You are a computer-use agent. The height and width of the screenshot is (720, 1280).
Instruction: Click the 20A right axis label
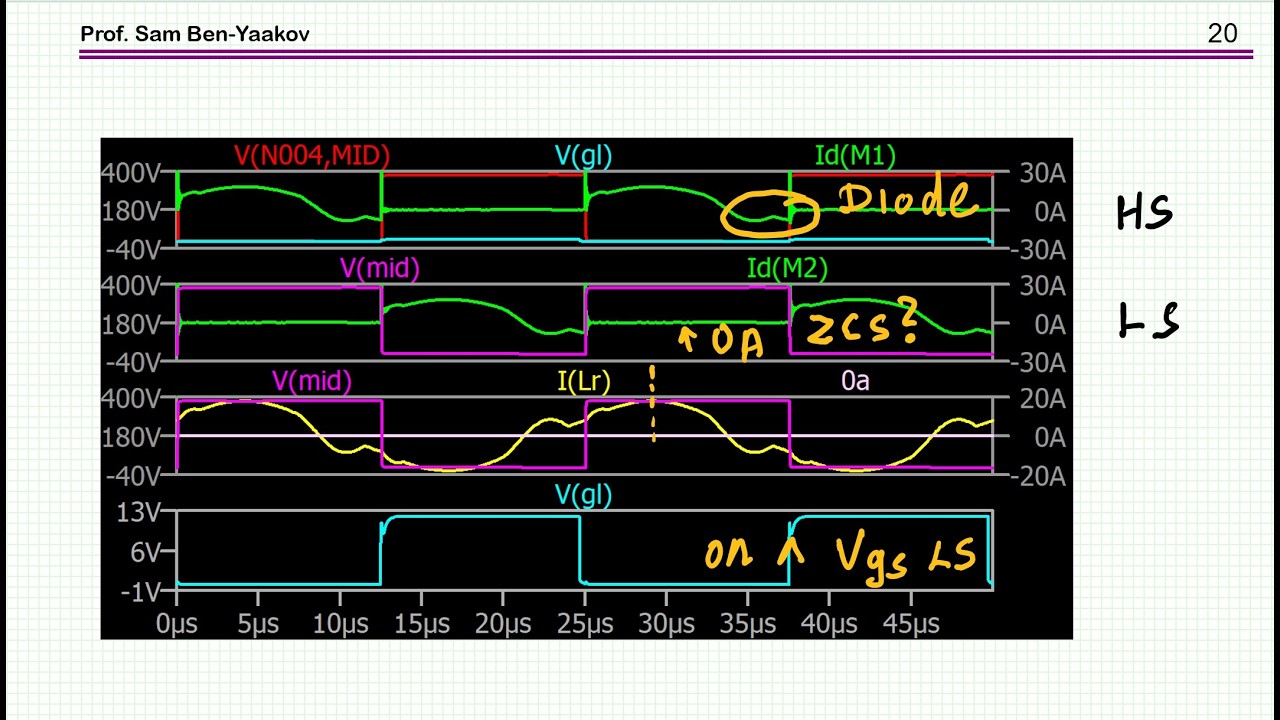click(x=1043, y=399)
